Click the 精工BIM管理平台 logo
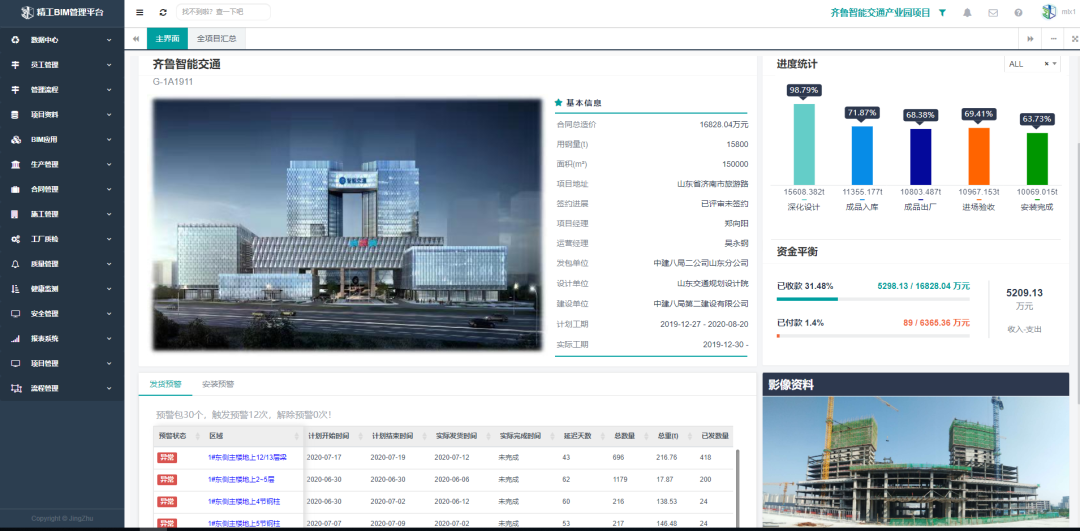1080x531 pixels. point(63,12)
